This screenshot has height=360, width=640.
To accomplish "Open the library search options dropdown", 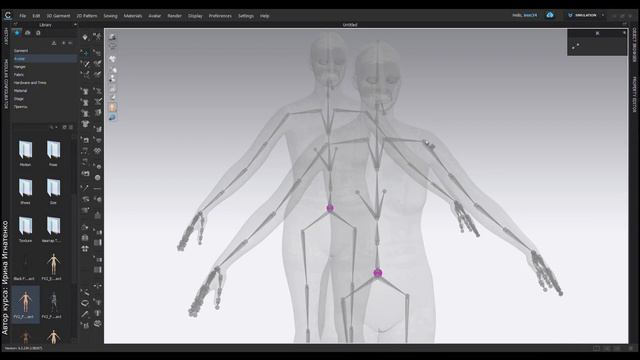I will [x=53, y=127].
